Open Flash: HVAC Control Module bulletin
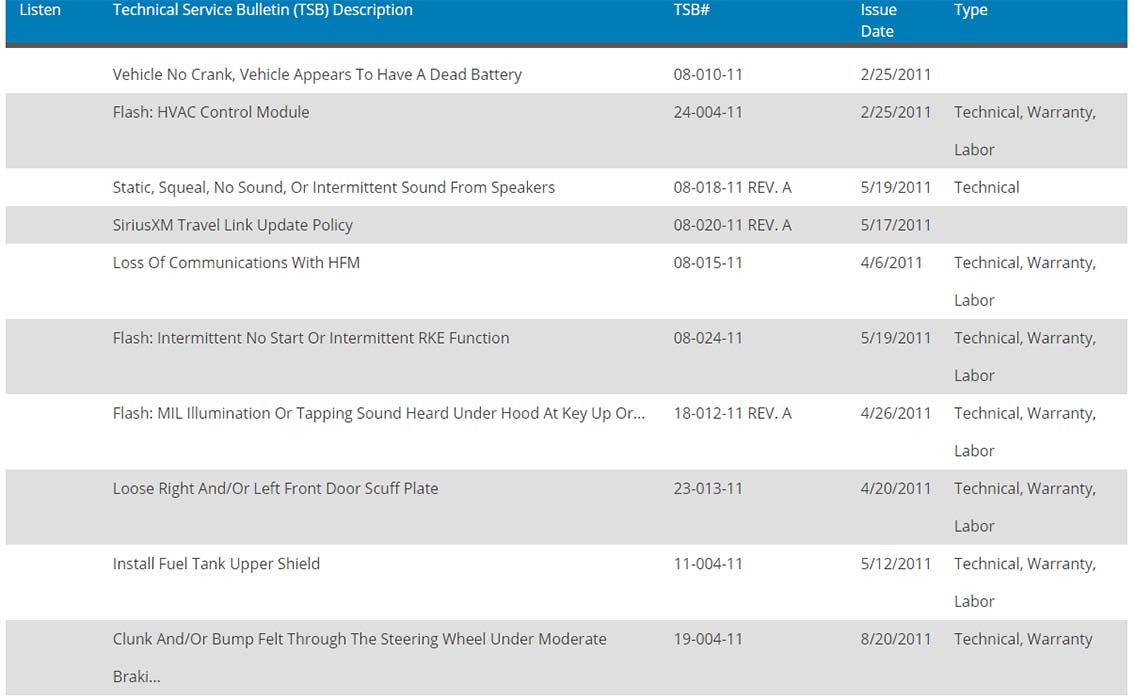 point(211,112)
